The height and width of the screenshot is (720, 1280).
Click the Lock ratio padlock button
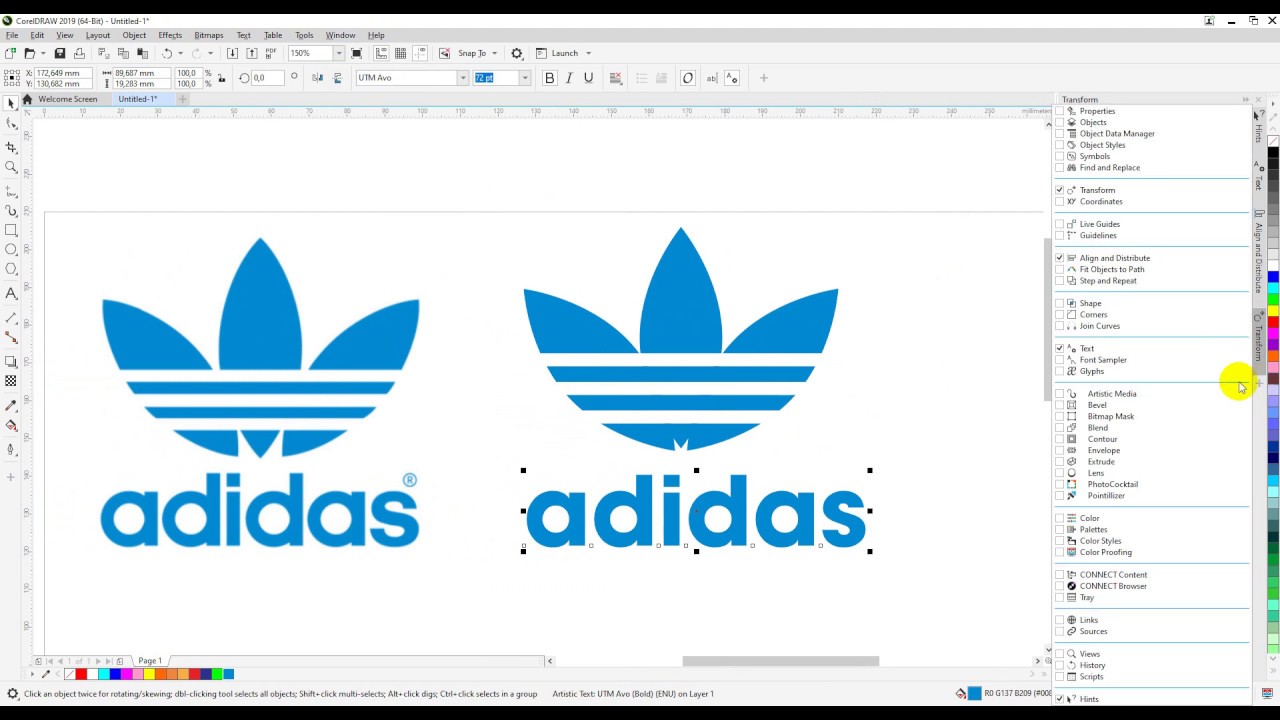tap(220, 78)
